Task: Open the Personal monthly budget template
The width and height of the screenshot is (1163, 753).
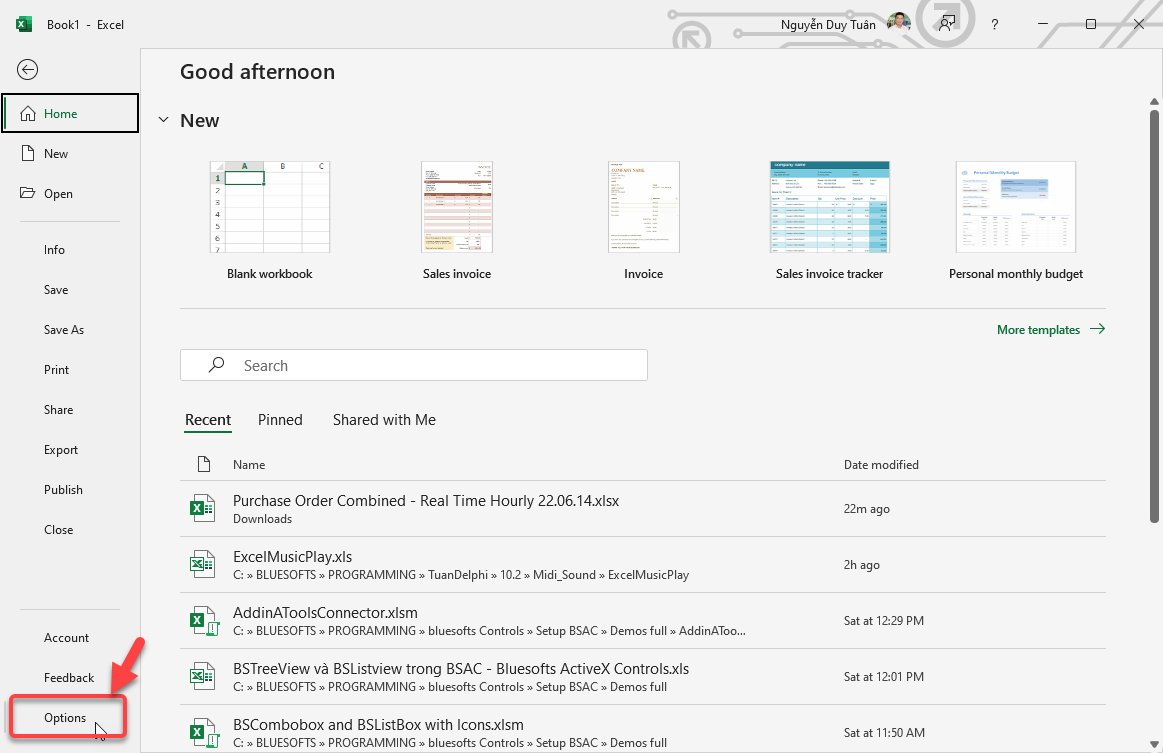Action: click(1016, 207)
